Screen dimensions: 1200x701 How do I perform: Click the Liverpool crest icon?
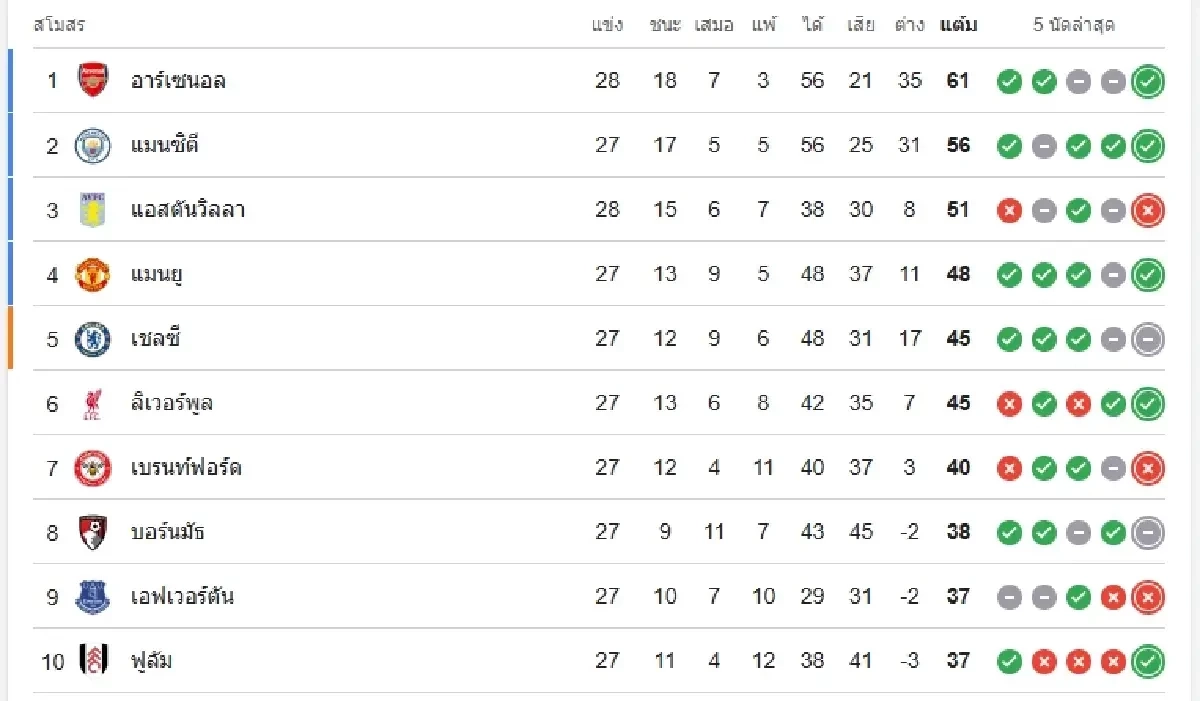pyautogui.click(x=93, y=403)
